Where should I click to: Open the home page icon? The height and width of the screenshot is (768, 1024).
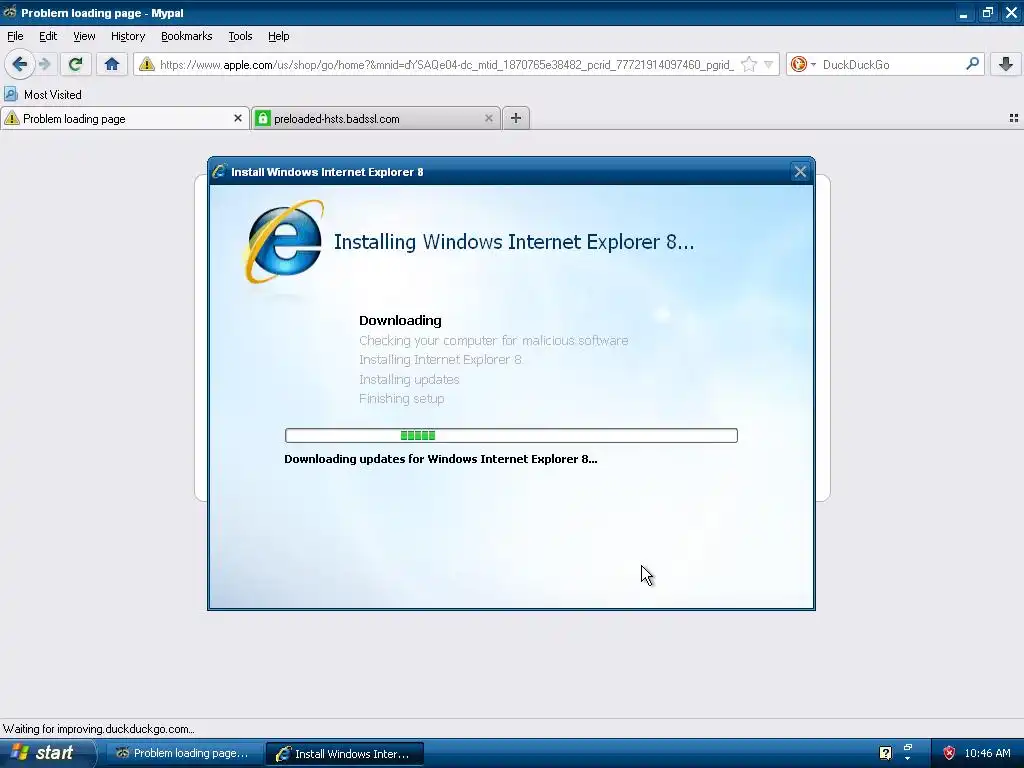tap(112, 64)
